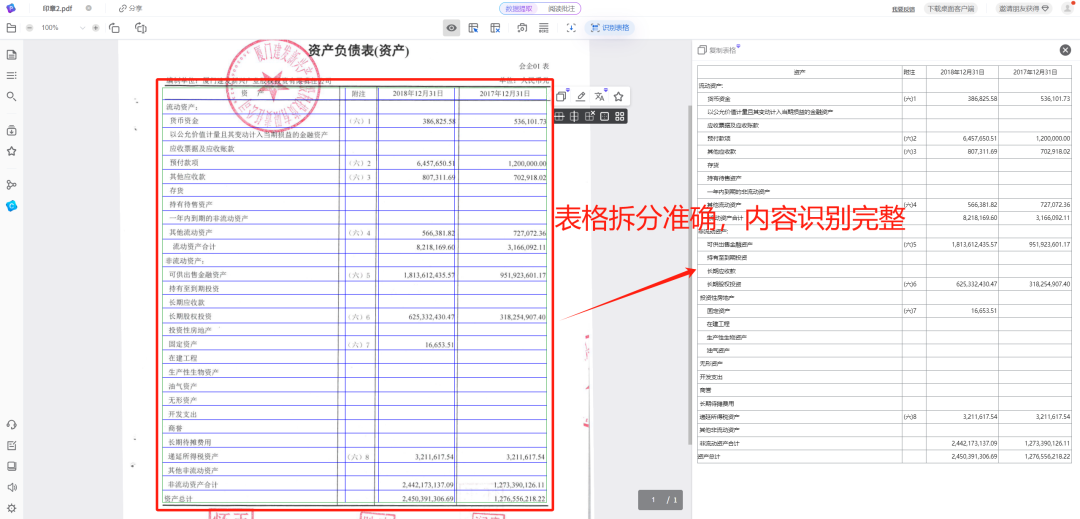The height and width of the screenshot is (519, 1080).
Task: Select the 印章2.pdf file tab
Action: 58,8
